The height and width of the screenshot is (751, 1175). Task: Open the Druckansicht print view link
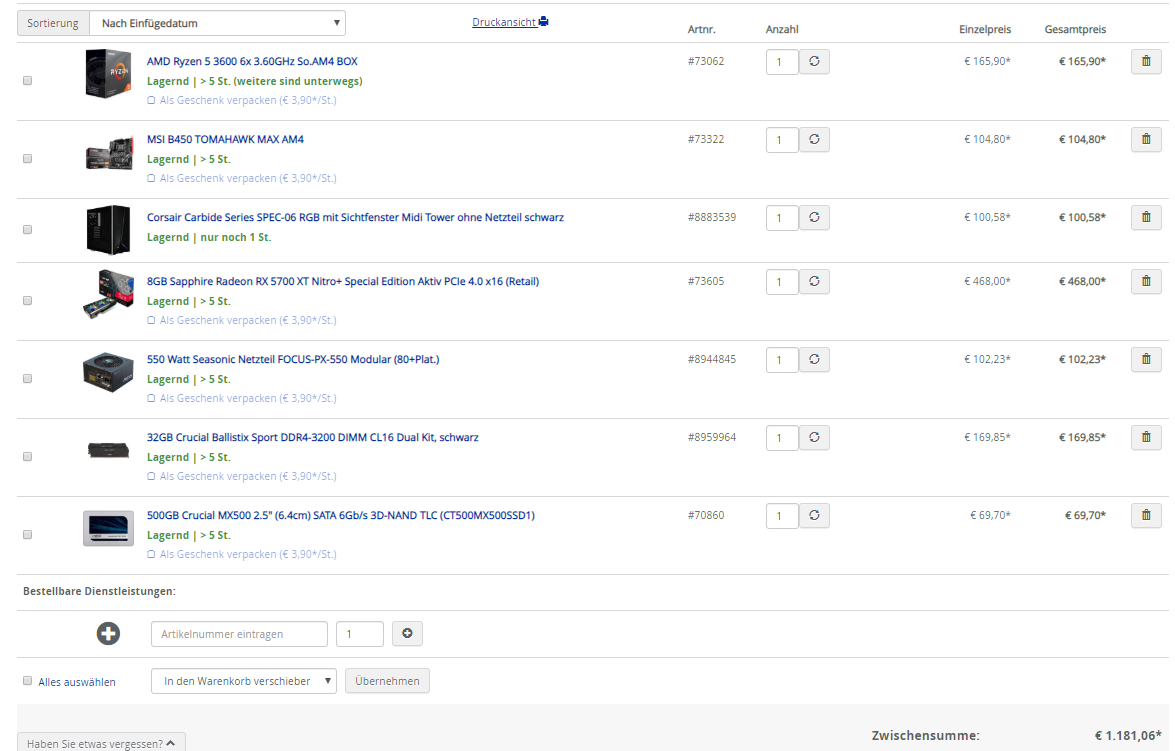(504, 22)
